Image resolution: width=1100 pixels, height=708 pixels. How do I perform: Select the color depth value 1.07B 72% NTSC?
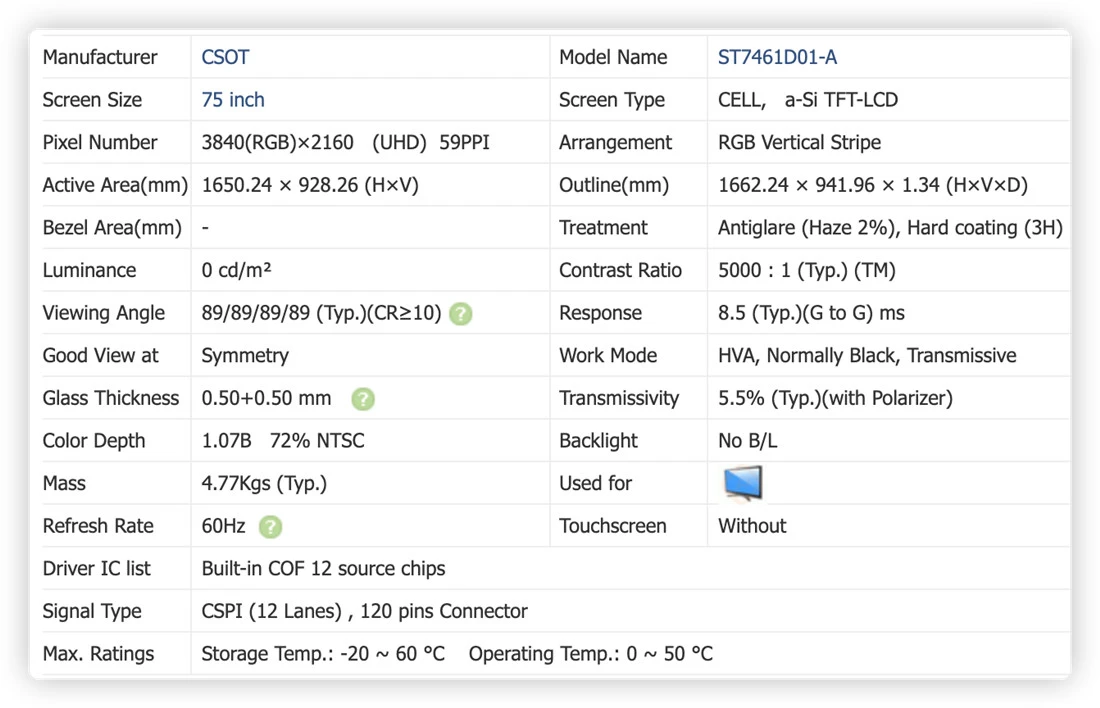click(283, 441)
